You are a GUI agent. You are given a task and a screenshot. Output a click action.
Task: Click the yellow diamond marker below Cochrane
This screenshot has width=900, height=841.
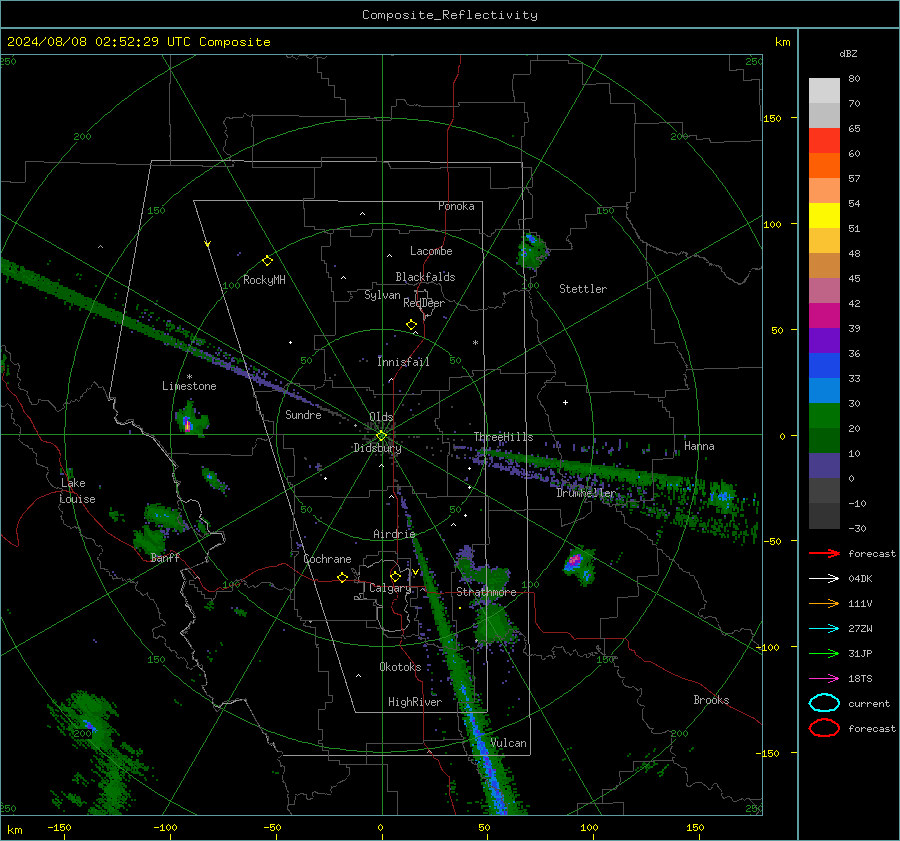[342, 578]
